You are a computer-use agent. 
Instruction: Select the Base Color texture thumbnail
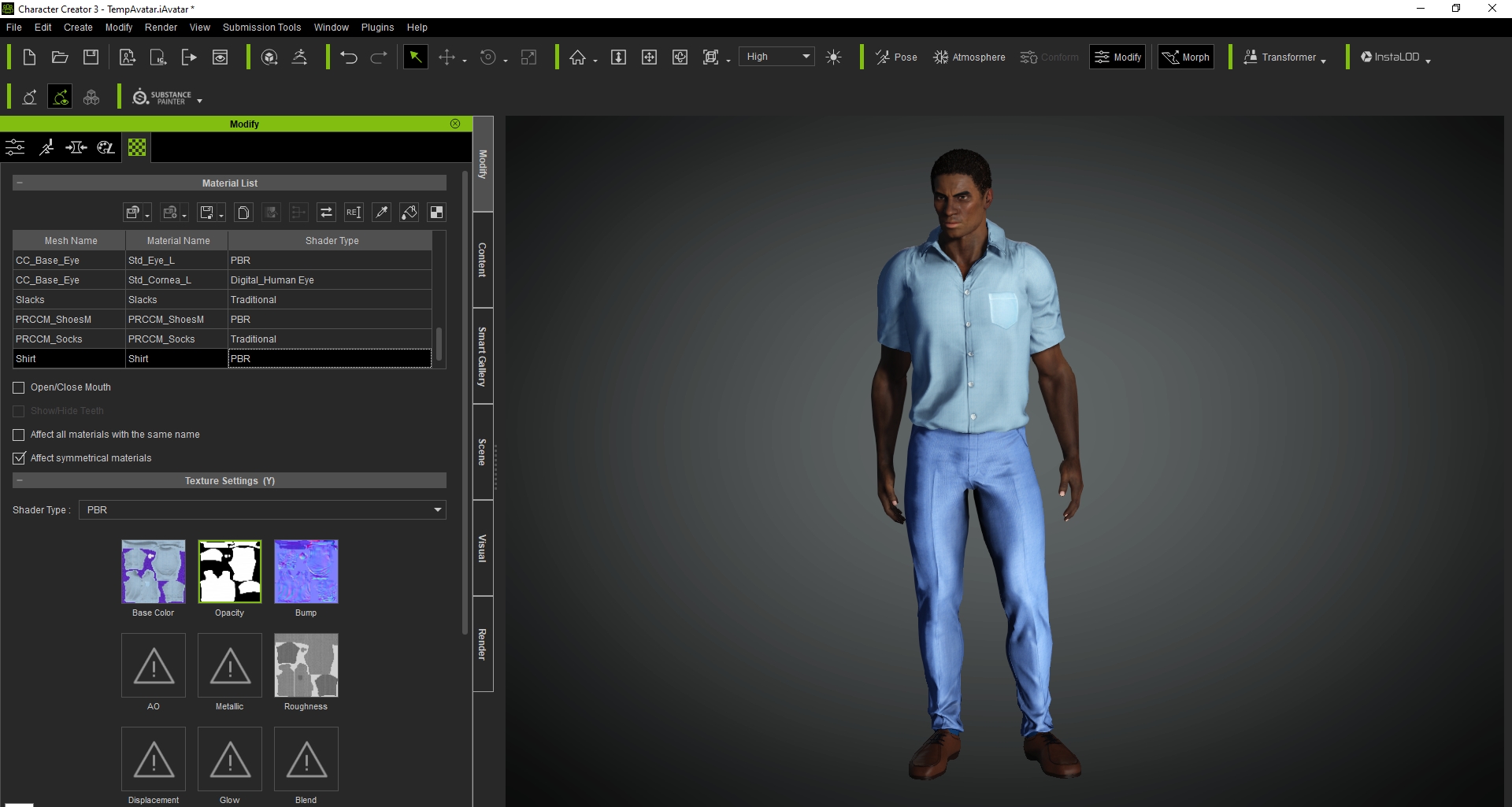tap(154, 572)
